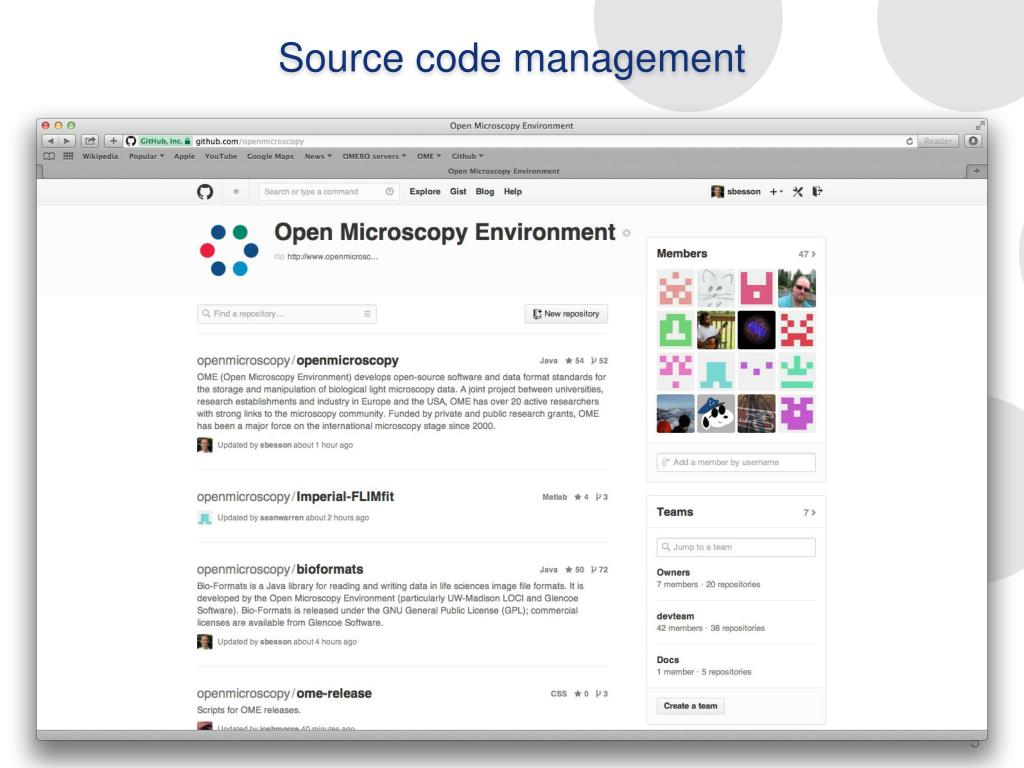Open the GitHub Octocat home logo
1024x768 pixels.
[x=205, y=191]
